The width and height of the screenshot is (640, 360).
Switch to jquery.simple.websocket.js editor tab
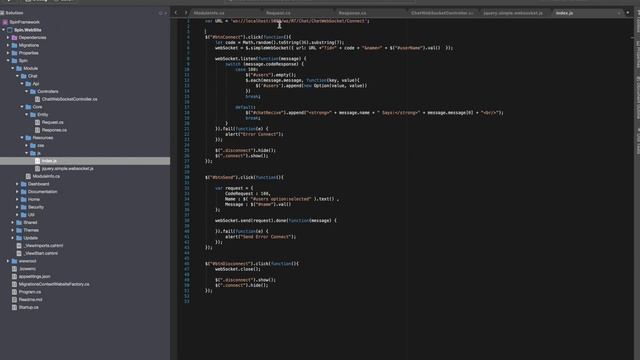point(513,13)
